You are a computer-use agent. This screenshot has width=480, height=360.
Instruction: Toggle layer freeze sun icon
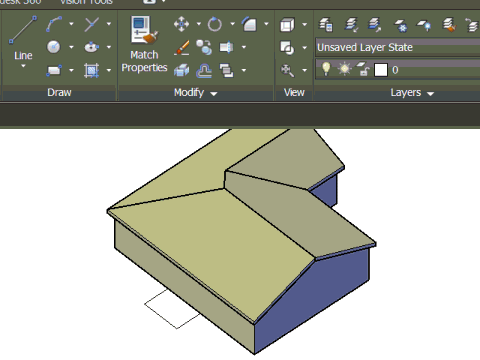(x=344, y=69)
